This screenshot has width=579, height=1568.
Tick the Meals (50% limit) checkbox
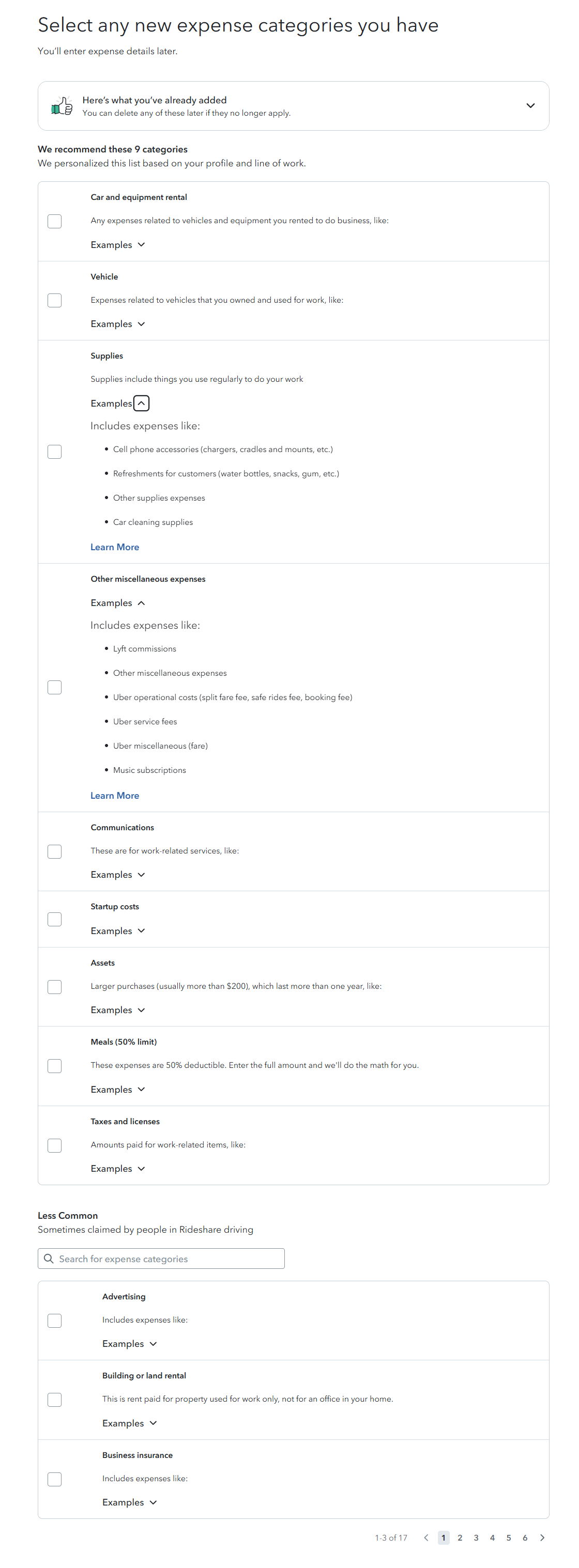tap(55, 1066)
